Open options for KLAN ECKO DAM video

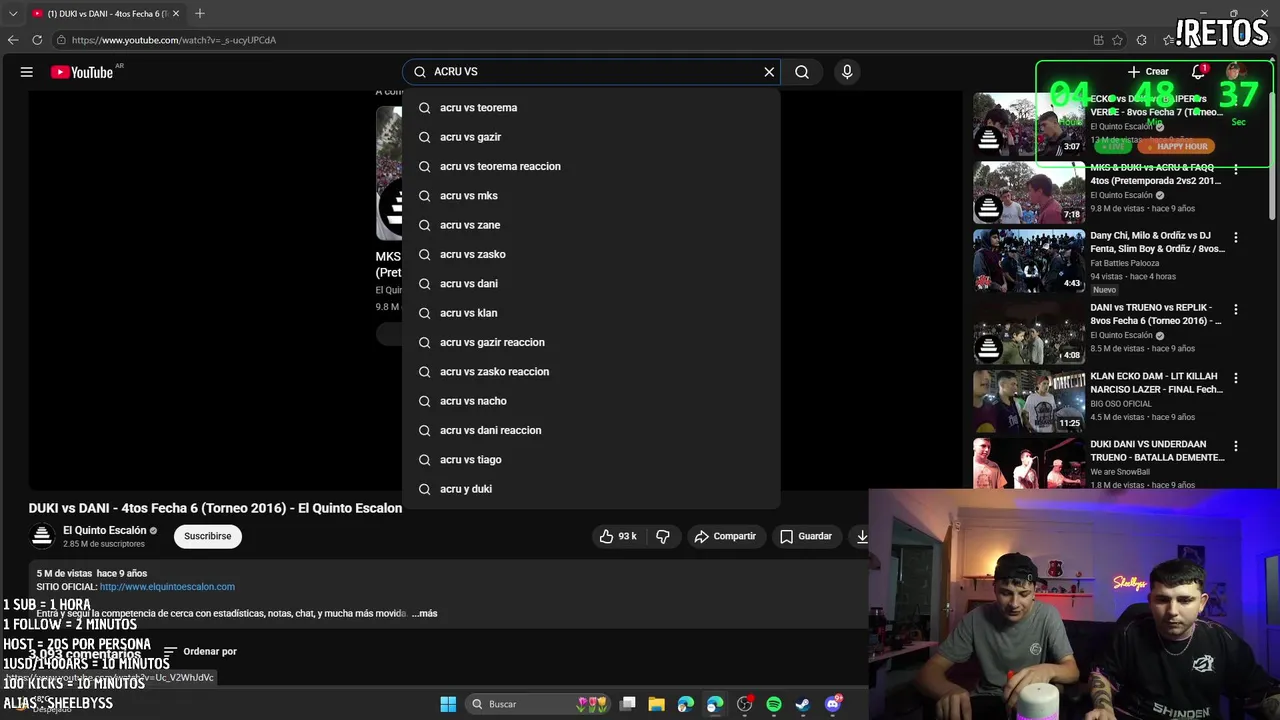[1236, 378]
